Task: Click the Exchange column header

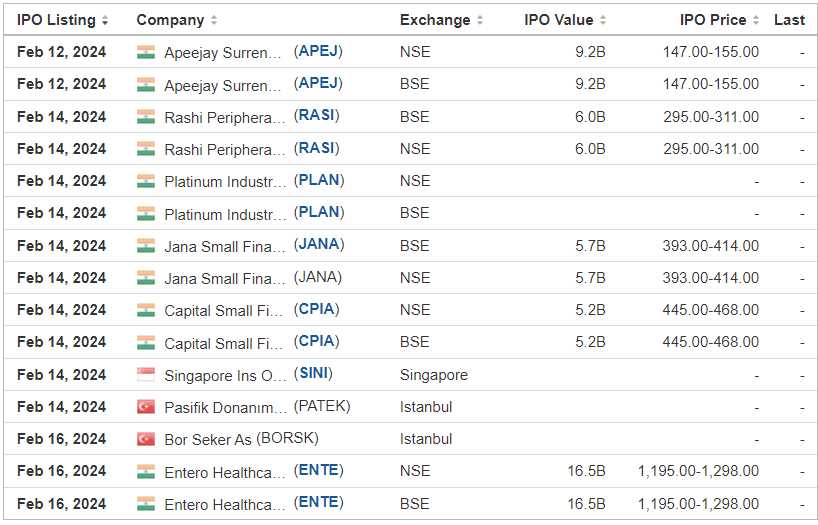Action: [435, 20]
